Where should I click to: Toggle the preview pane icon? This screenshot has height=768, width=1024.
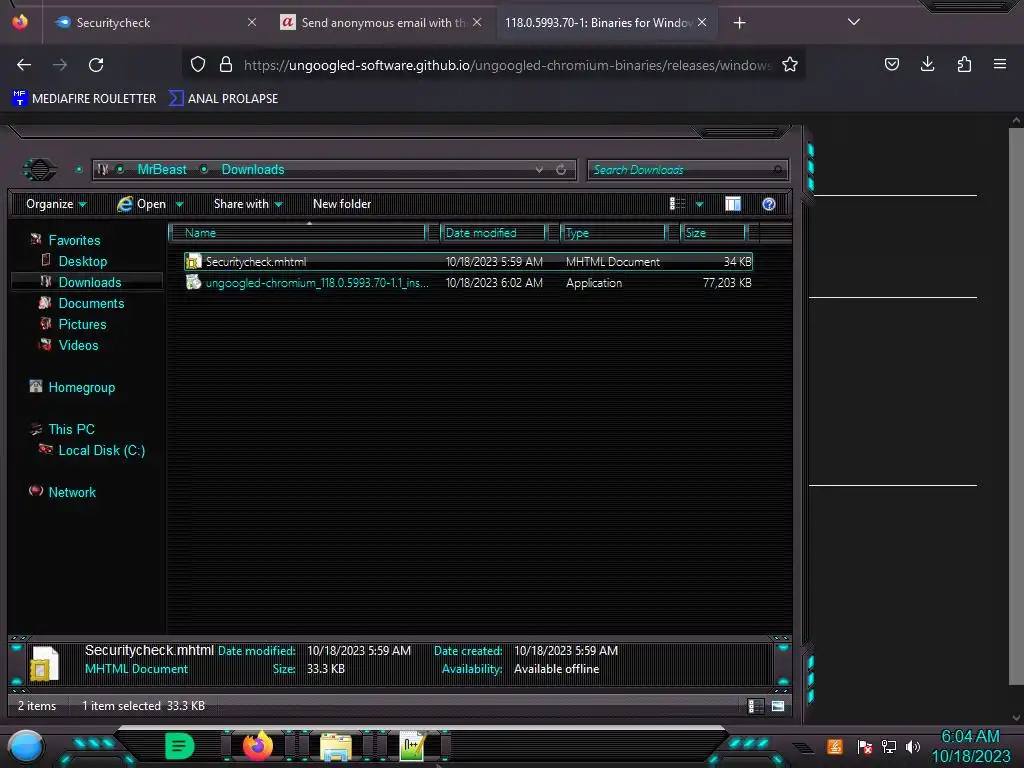(733, 204)
